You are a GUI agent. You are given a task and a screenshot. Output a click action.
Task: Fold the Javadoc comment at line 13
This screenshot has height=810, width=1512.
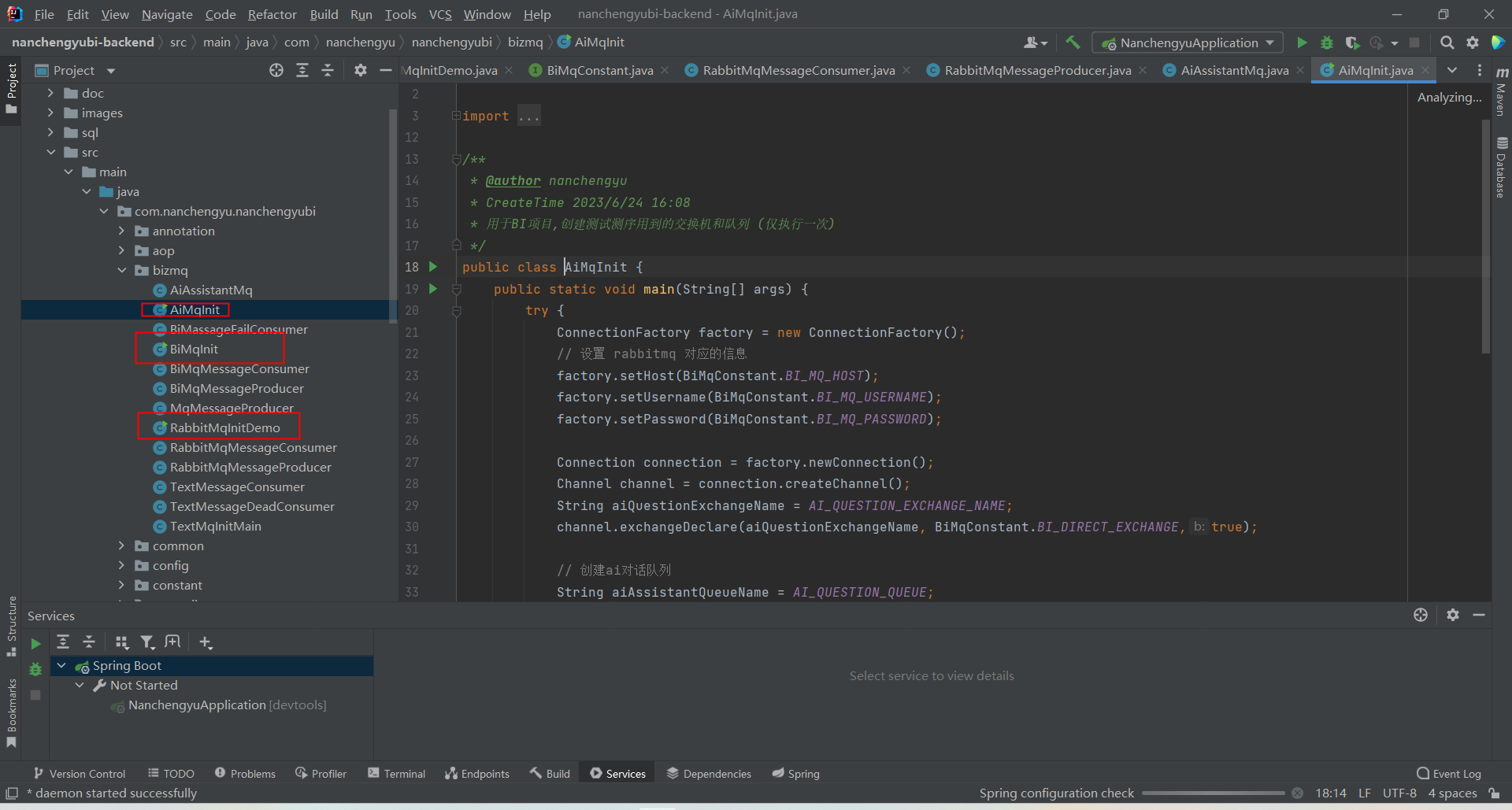(456, 160)
